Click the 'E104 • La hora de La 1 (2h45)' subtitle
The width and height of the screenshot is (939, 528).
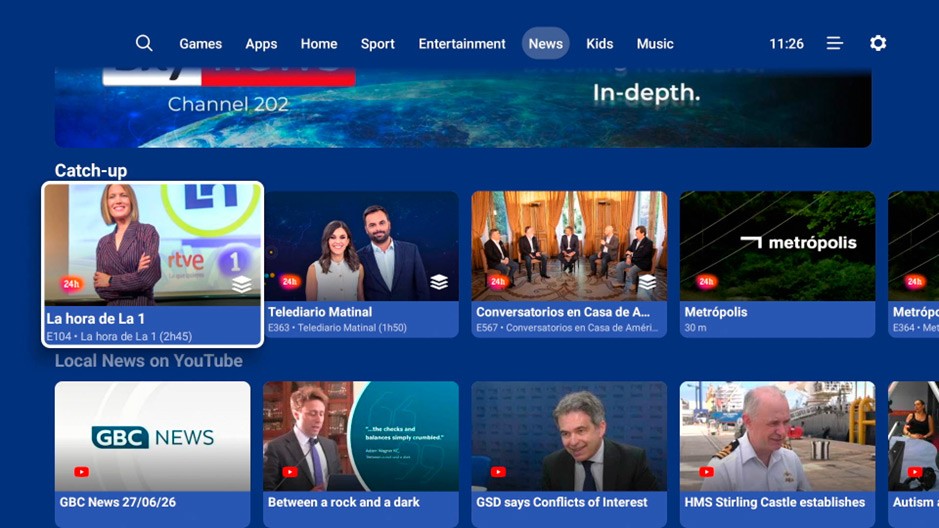[119, 336]
